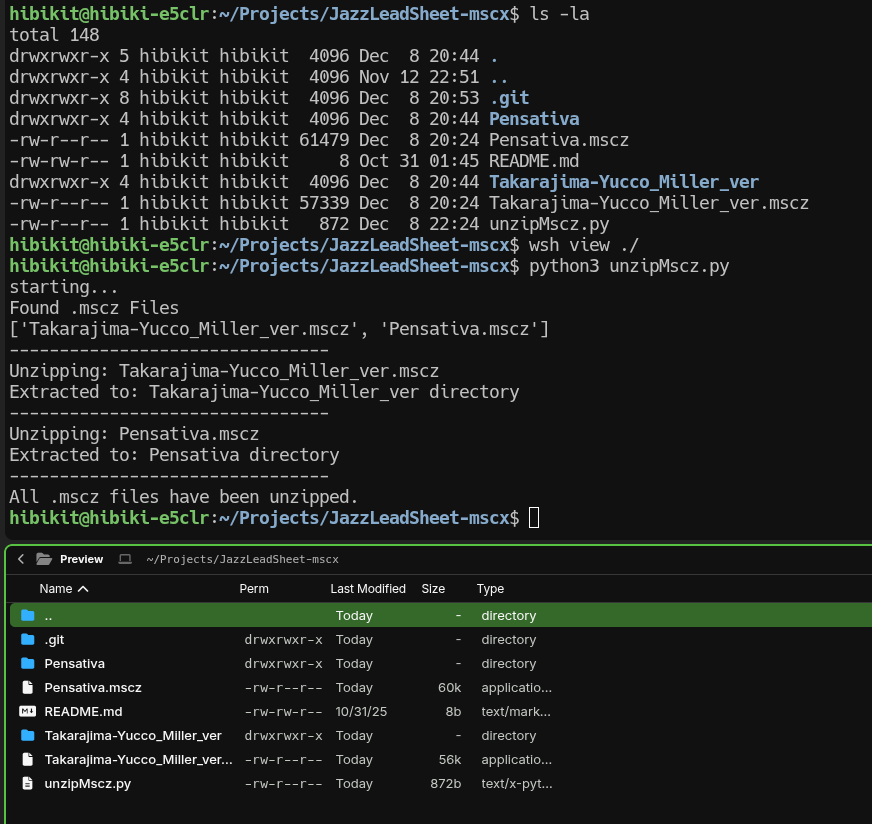Click the 8b size cell
Screen dimensions: 872x824
(x=453, y=711)
